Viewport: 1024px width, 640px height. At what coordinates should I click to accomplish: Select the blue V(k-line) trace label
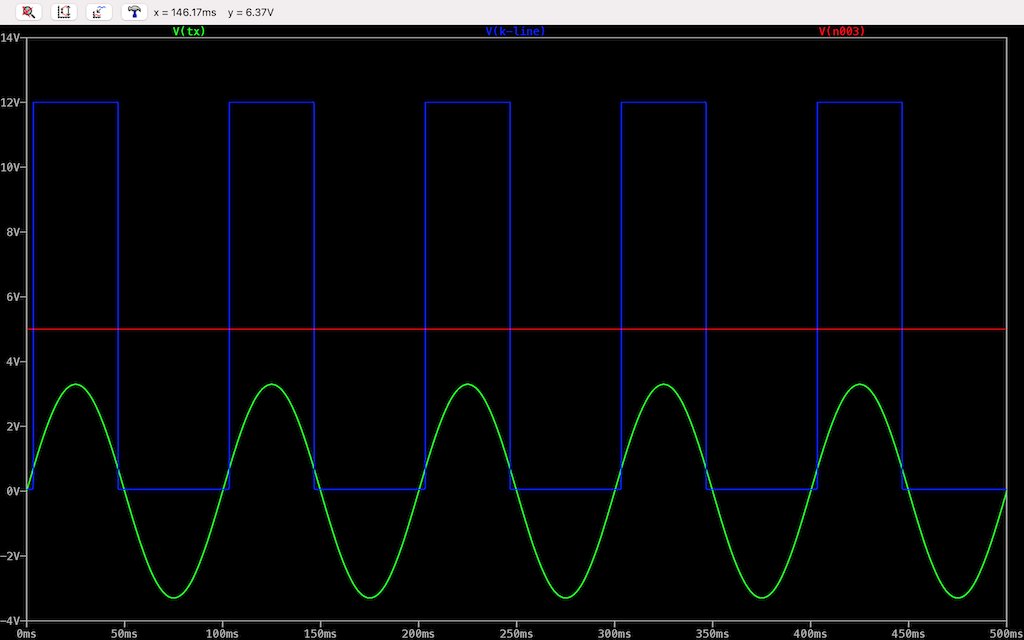point(515,31)
